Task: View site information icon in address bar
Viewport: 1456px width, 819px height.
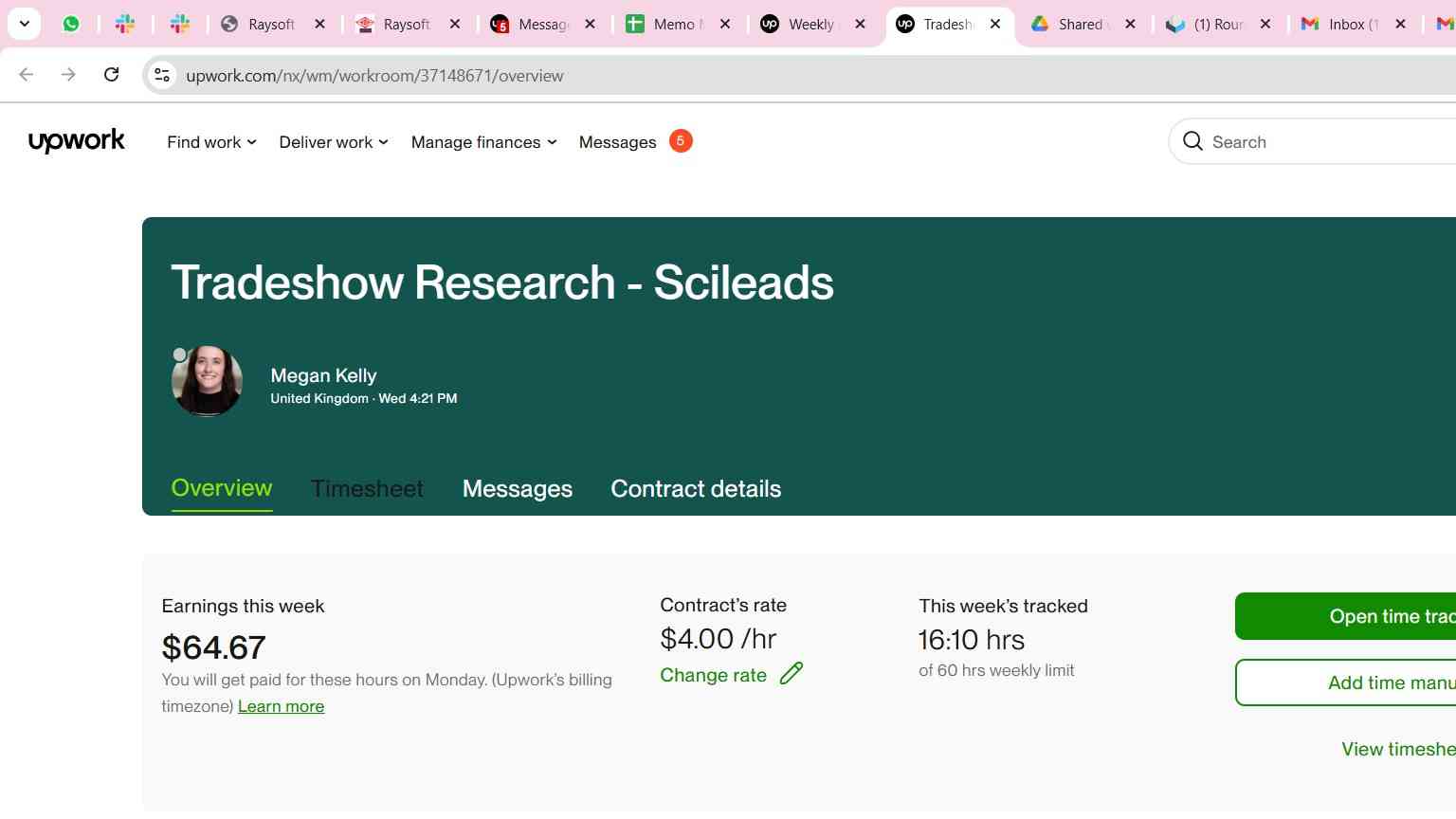Action: 162,75
